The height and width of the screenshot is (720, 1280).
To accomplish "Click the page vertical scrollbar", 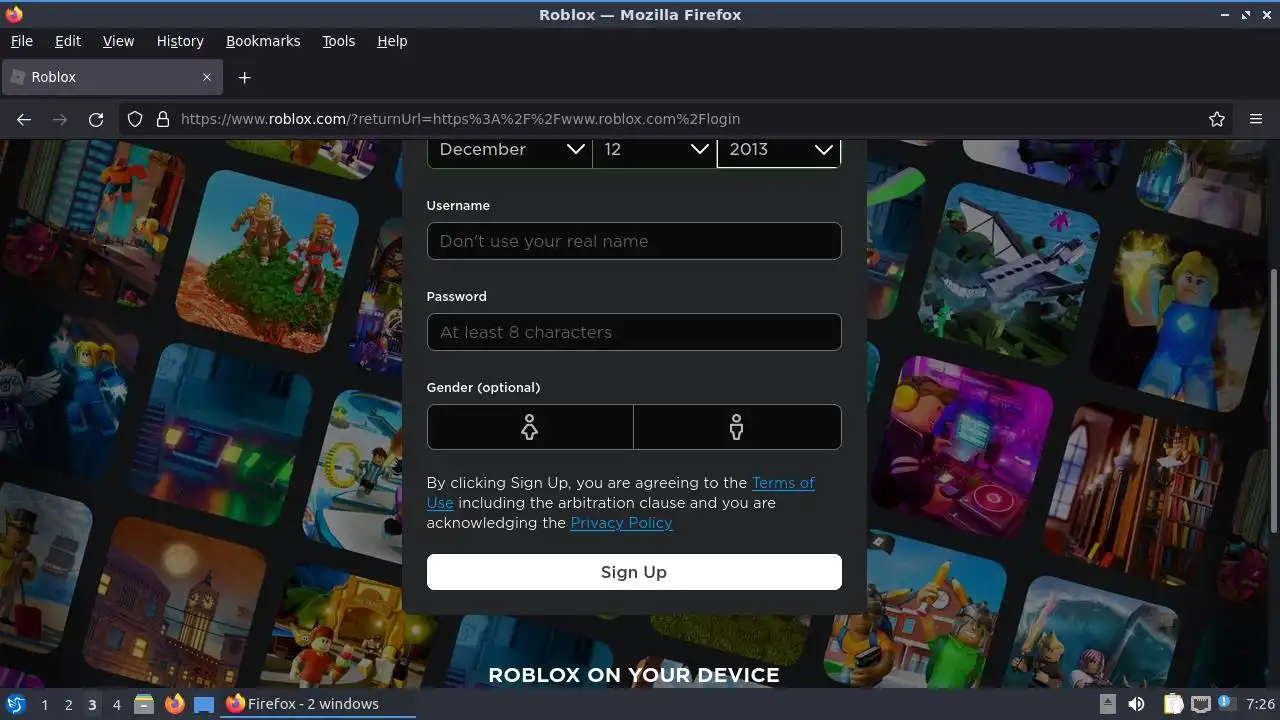I will pyautogui.click(x=1273, y=400).
